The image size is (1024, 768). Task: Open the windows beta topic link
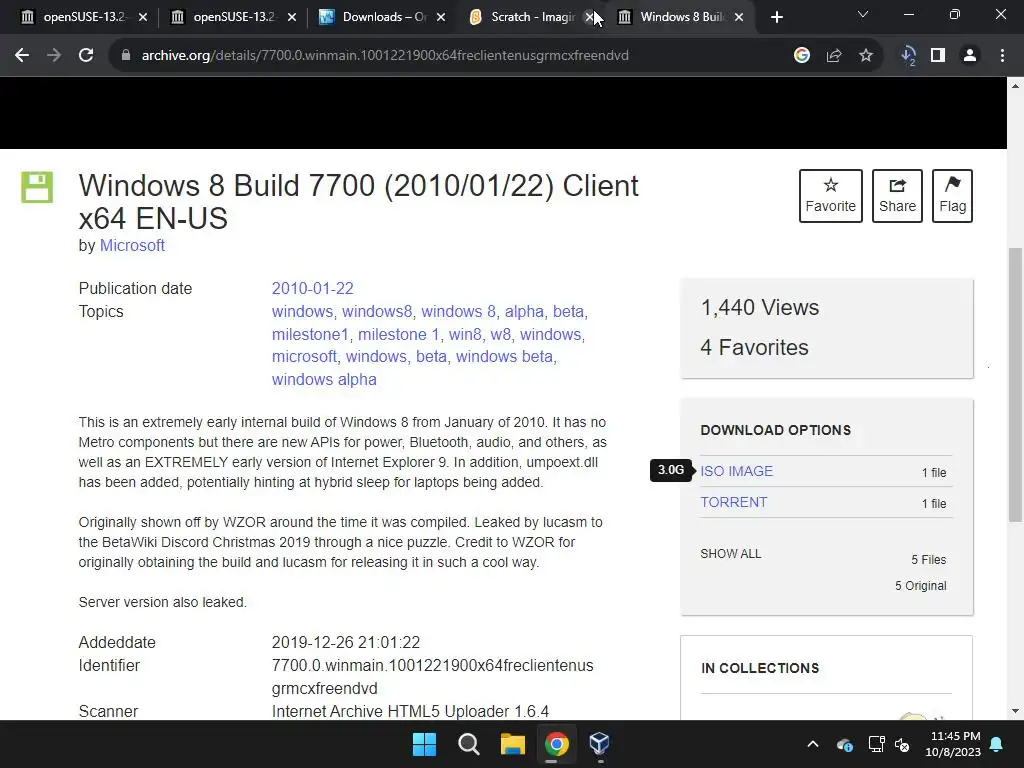click(504, 357)
